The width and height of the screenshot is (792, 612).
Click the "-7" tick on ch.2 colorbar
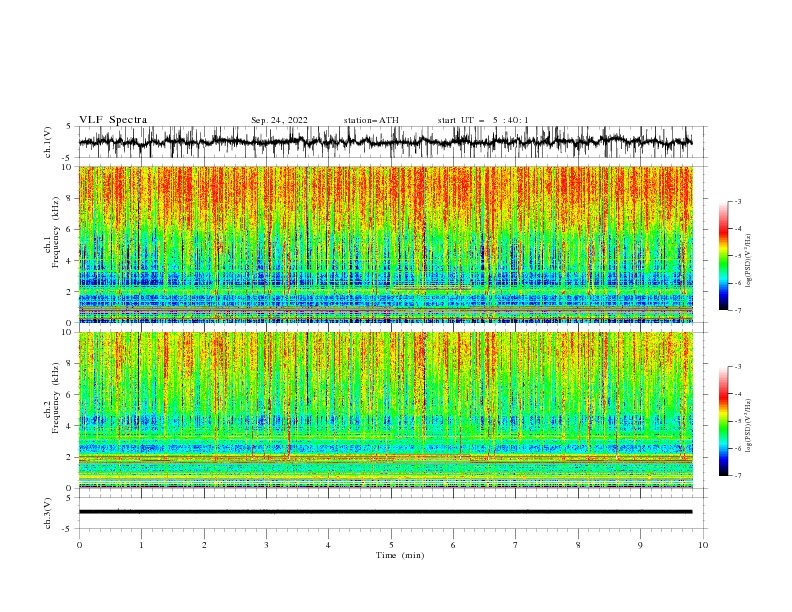738,475
